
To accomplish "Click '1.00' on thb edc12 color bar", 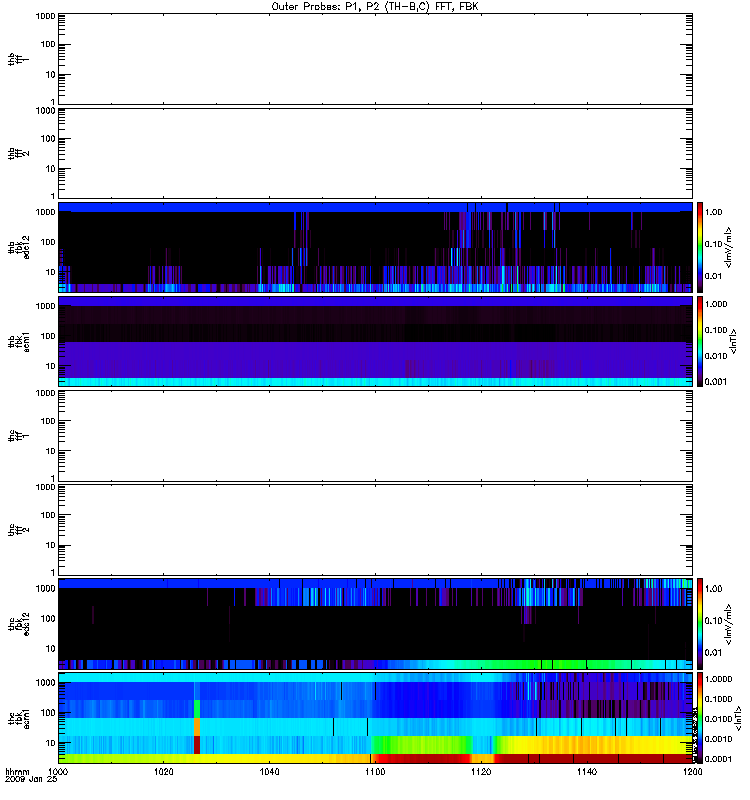I will [713, 212].
